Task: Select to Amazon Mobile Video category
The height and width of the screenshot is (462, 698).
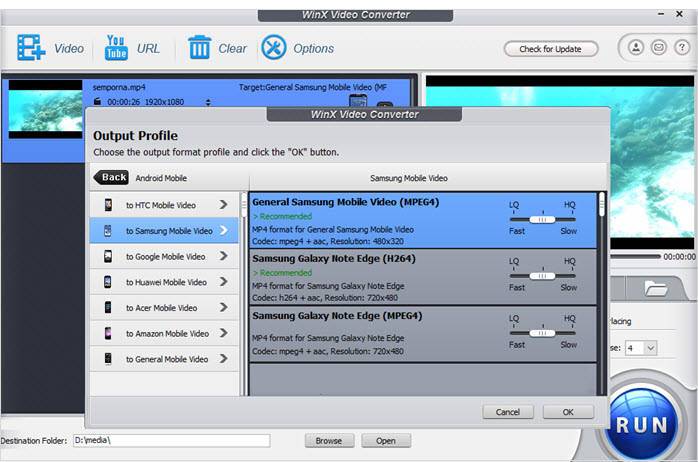Action: point(164,333)
